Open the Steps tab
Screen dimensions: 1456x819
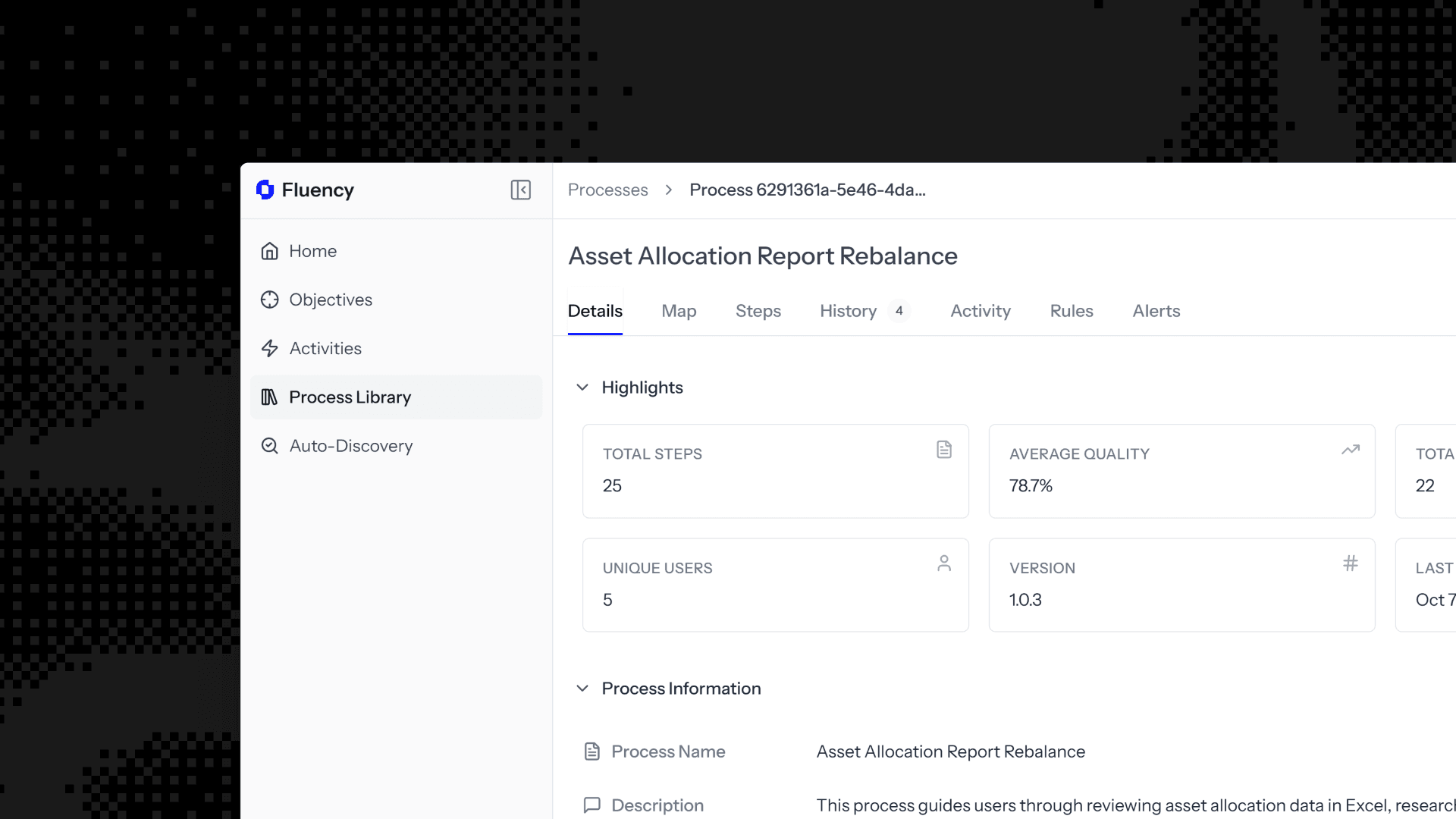758,311
